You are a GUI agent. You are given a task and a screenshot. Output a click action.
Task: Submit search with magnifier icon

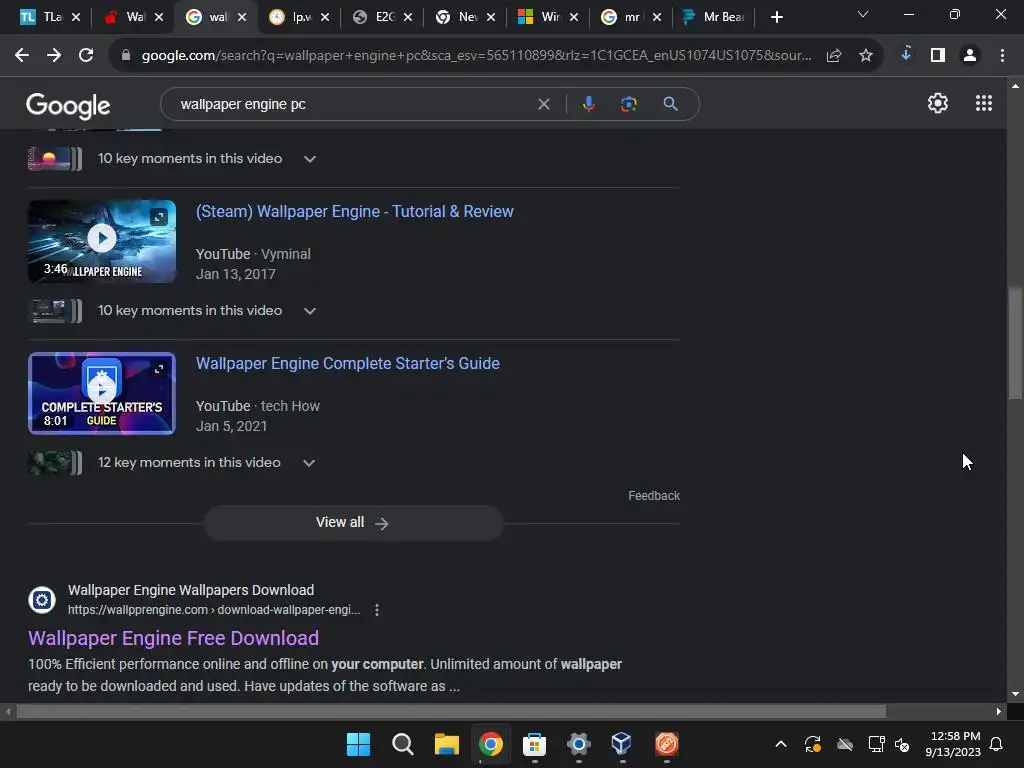point(671,104)
